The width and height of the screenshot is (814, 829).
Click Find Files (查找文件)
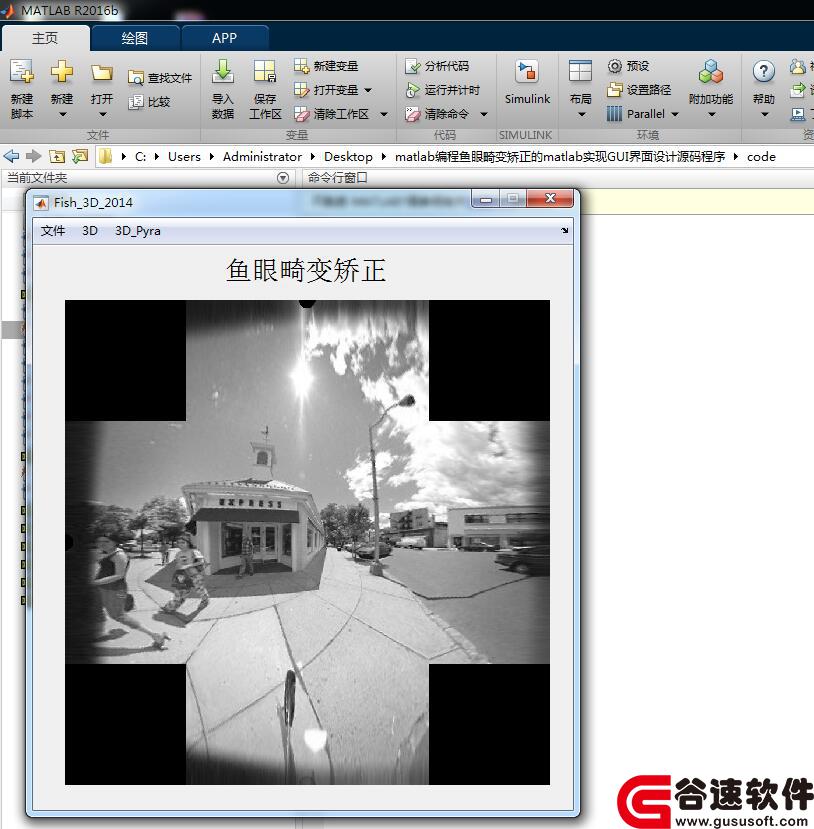[160, 78]
